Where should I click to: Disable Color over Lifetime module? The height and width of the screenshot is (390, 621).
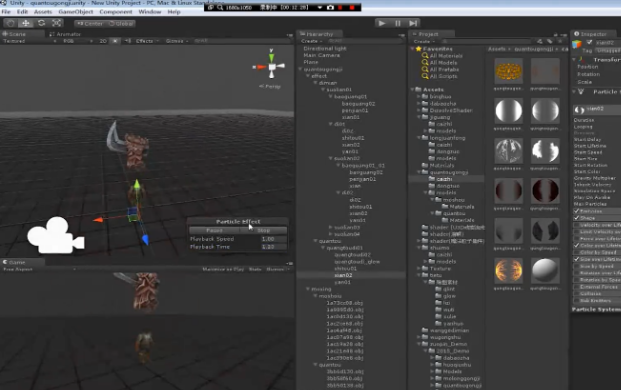(x=576, y=245)
